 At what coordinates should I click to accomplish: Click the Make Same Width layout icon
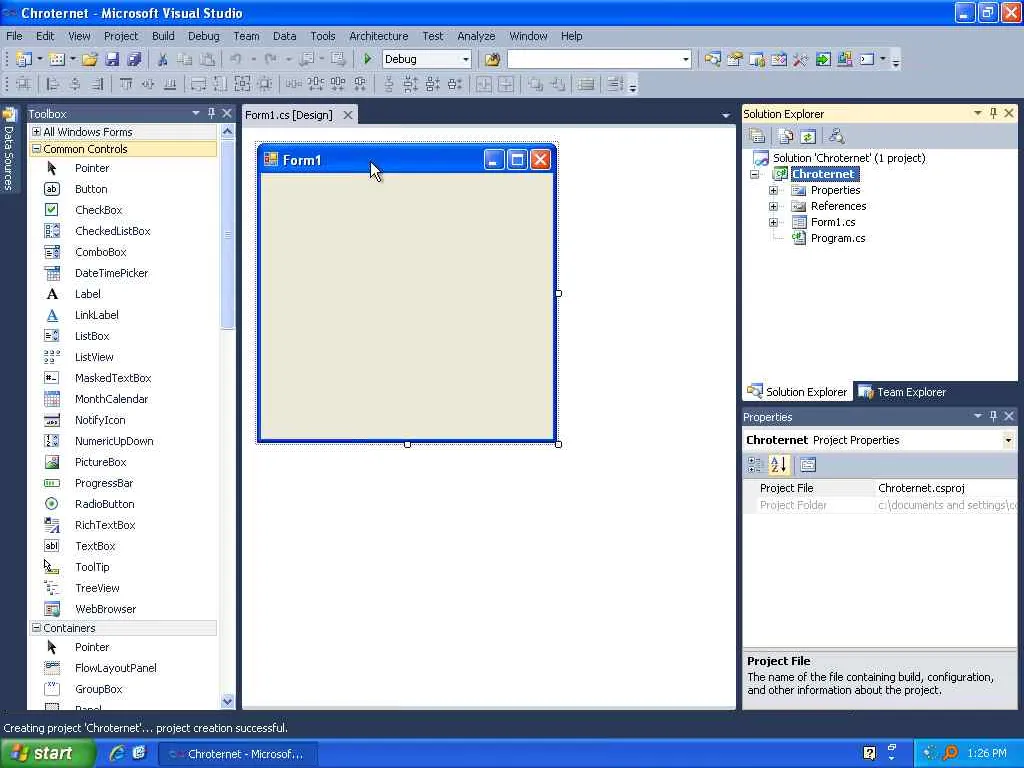198,84
